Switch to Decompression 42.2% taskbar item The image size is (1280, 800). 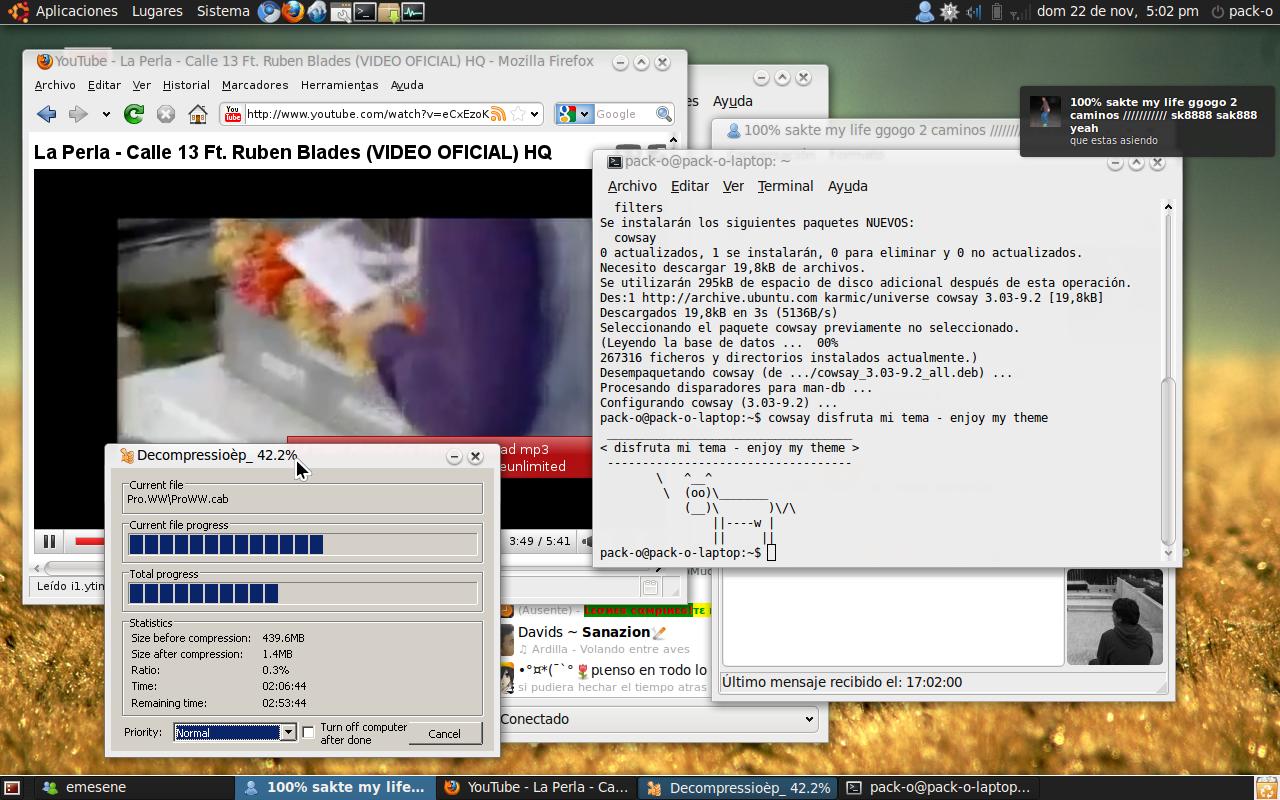tap(738, 788)
